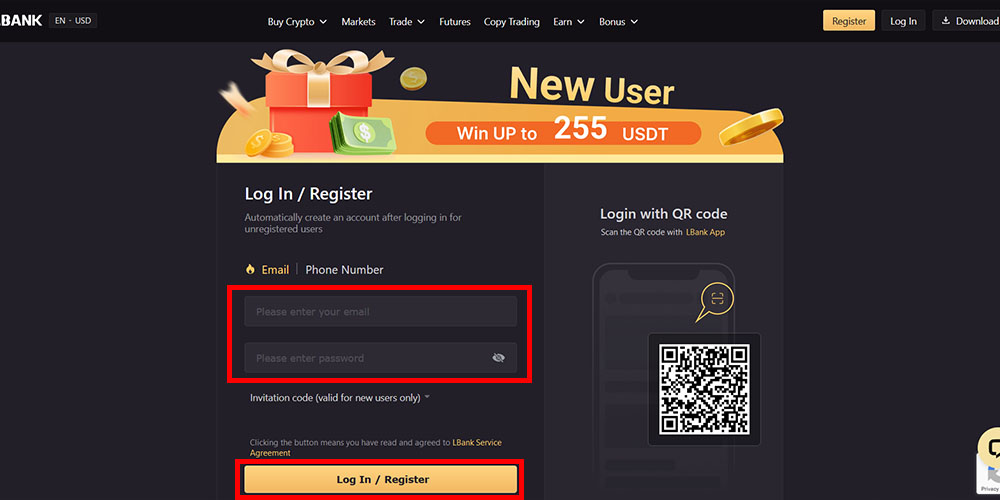Click the red gift box banner image
This screenshot has width=1000, height=500.
(x=318, y=100)
